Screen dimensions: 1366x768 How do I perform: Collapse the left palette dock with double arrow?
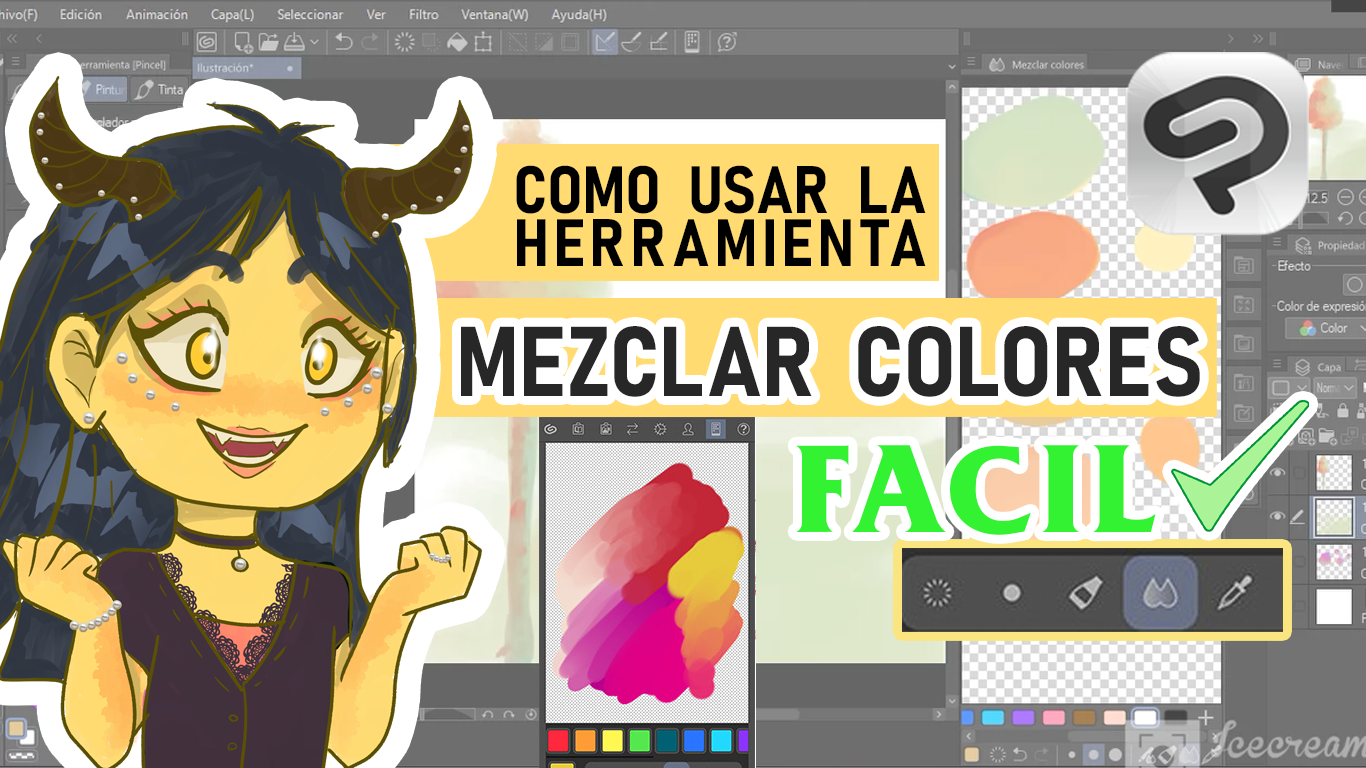[12, 39]
